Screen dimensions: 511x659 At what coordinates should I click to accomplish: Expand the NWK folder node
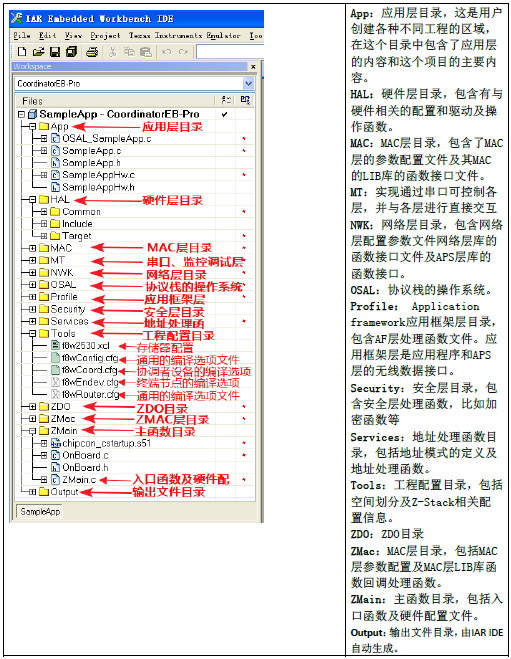tap(33, 272)
